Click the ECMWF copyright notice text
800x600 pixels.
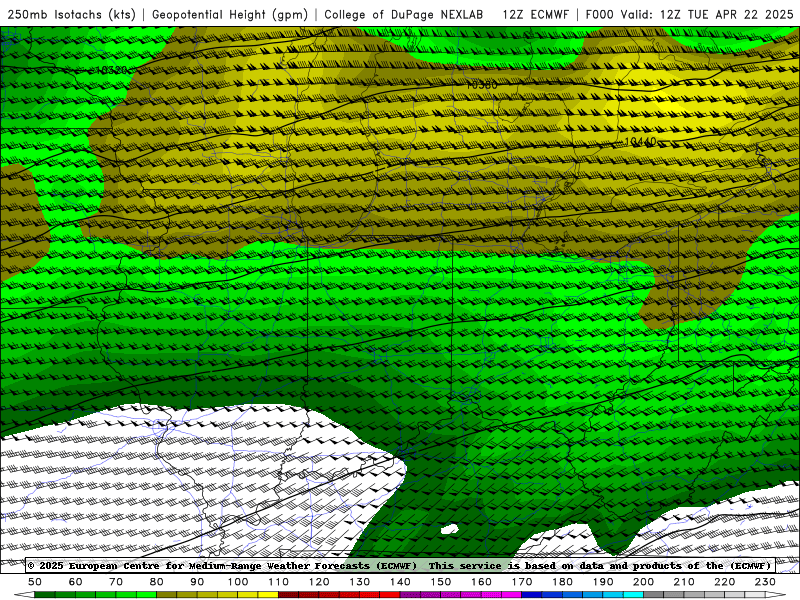point(222,565)
